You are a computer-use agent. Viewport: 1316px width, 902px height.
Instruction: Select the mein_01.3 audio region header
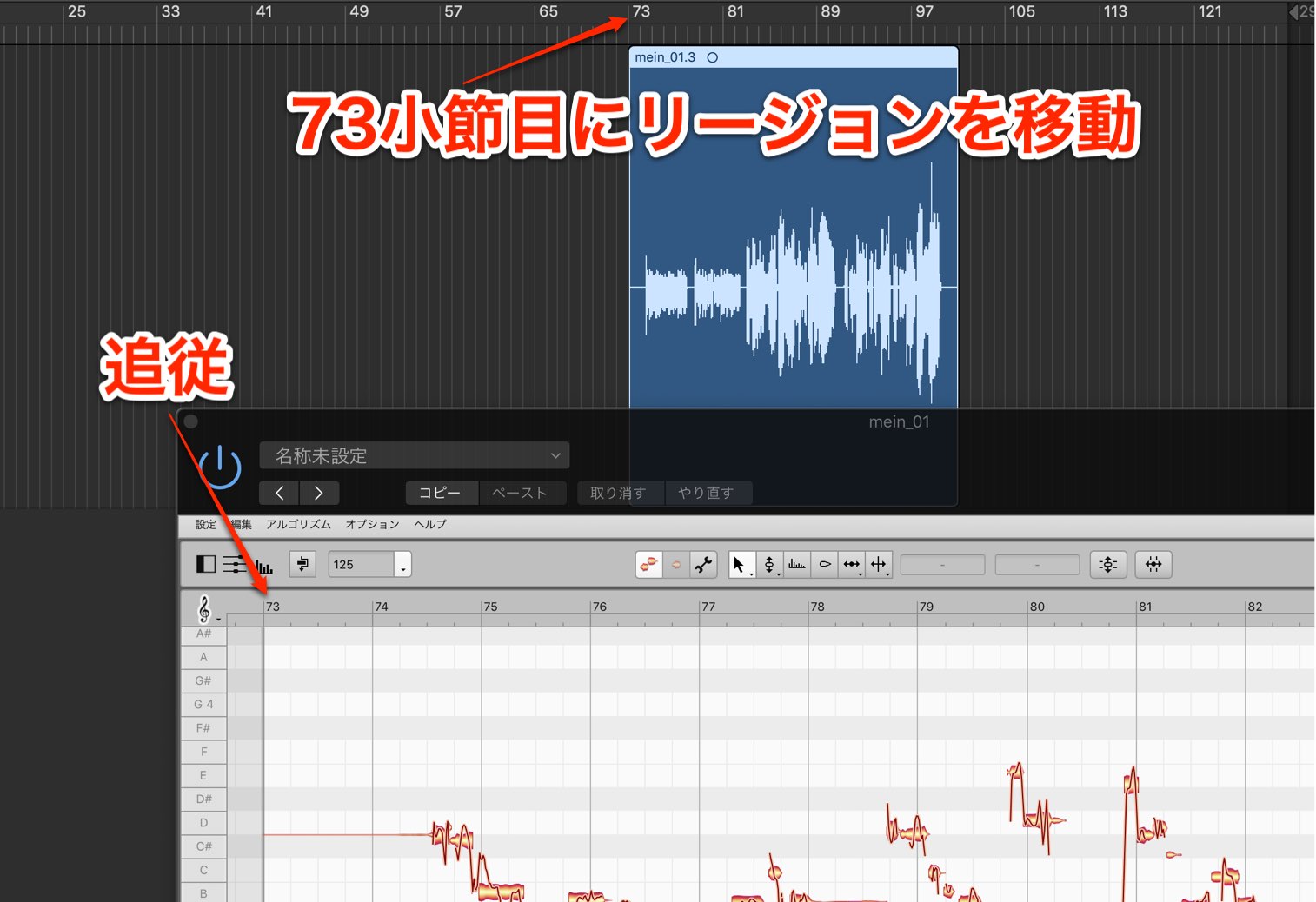tap(794, 57)
